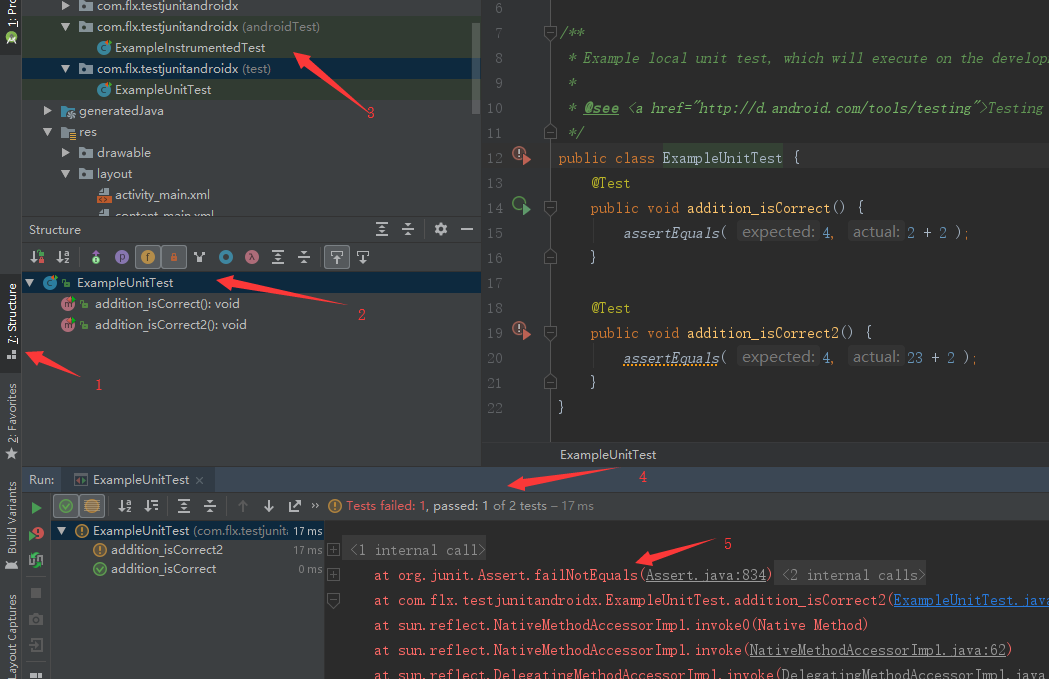This screenshot has height=679, width=1049.
Task: Click Export Test Results icon
Action: [295, 506]
